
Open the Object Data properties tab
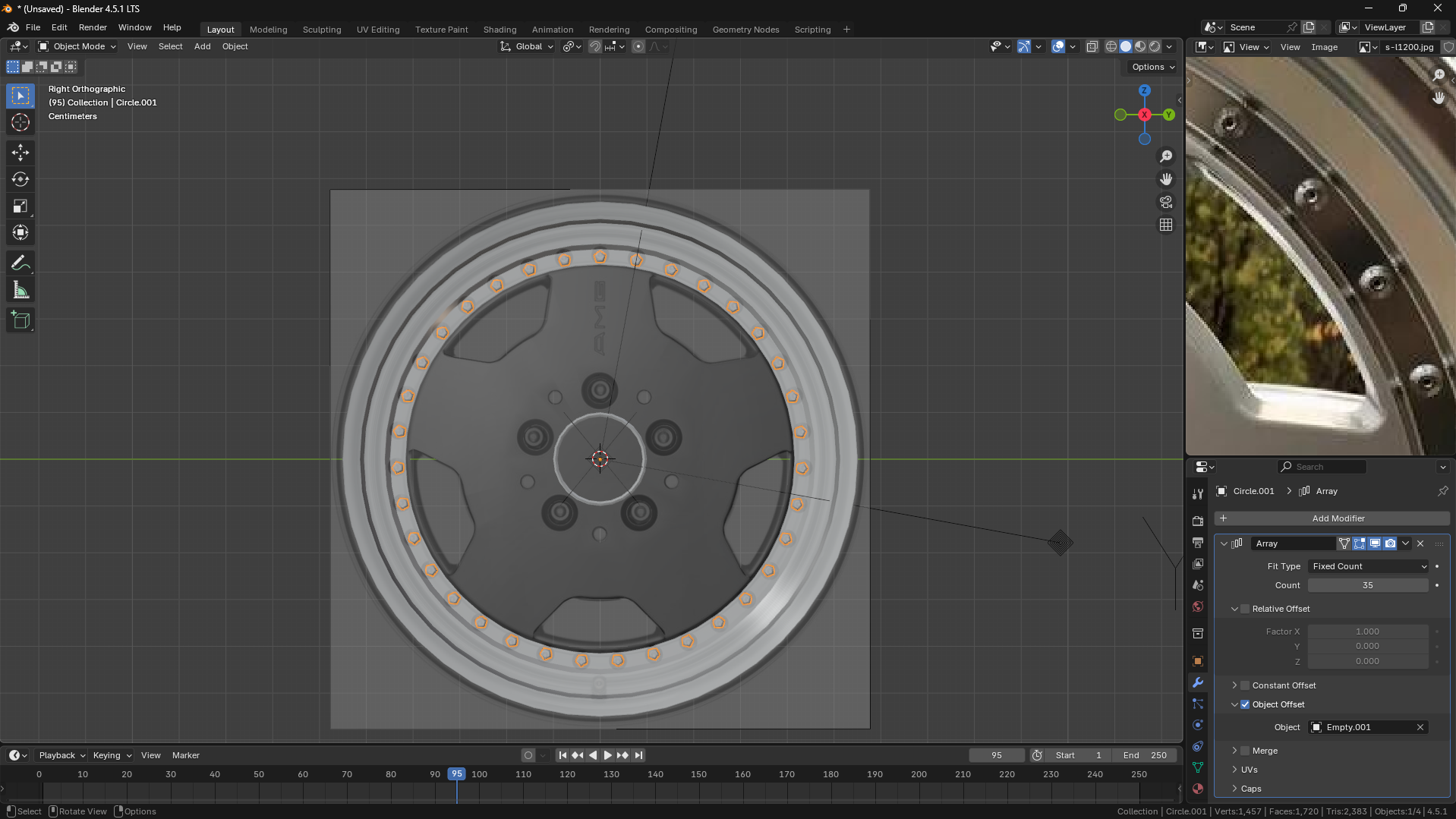pyautogui.click(x=1198, y=767)
